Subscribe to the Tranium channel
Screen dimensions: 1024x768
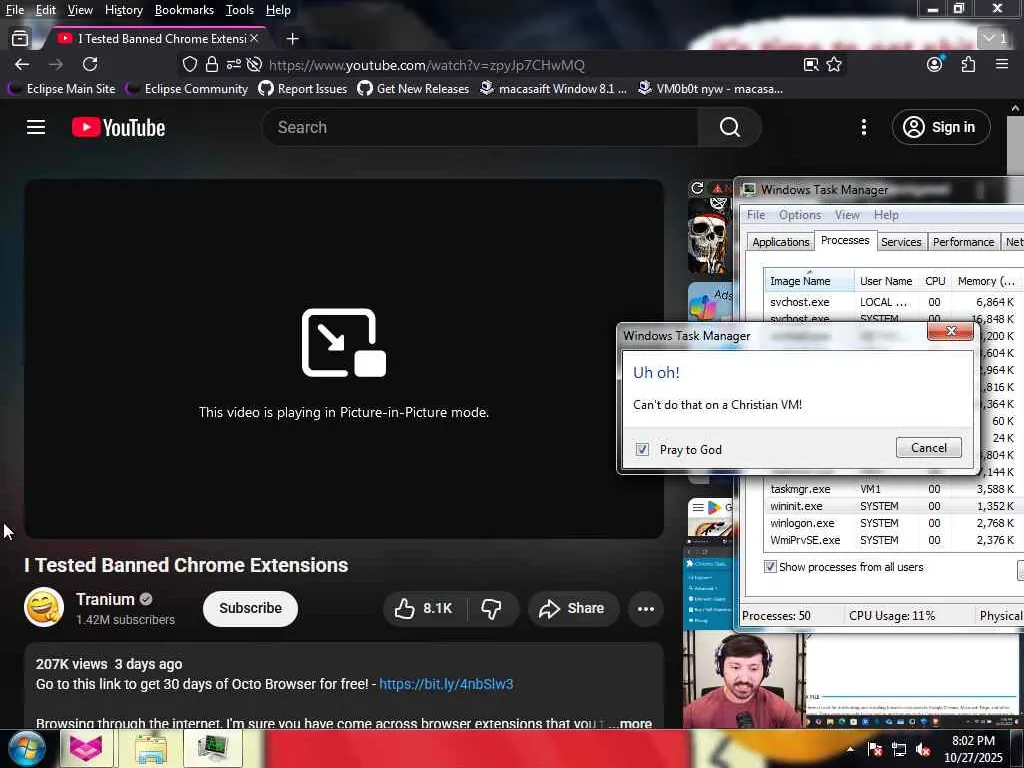pyautogui.click(x=250, y=609)
